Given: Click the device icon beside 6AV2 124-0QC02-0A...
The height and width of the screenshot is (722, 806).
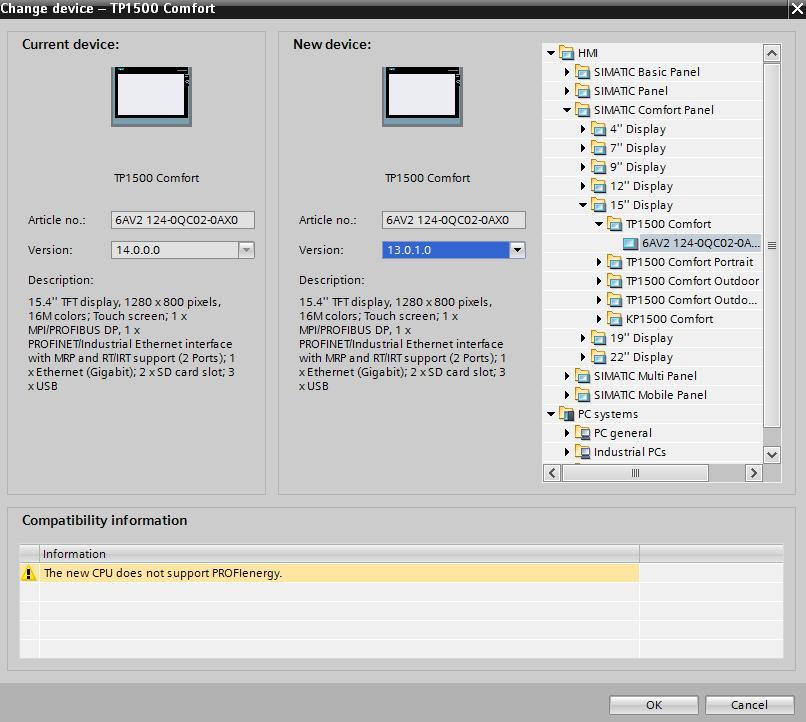Looking at the screenshot, I should click(x=631, y=243).
